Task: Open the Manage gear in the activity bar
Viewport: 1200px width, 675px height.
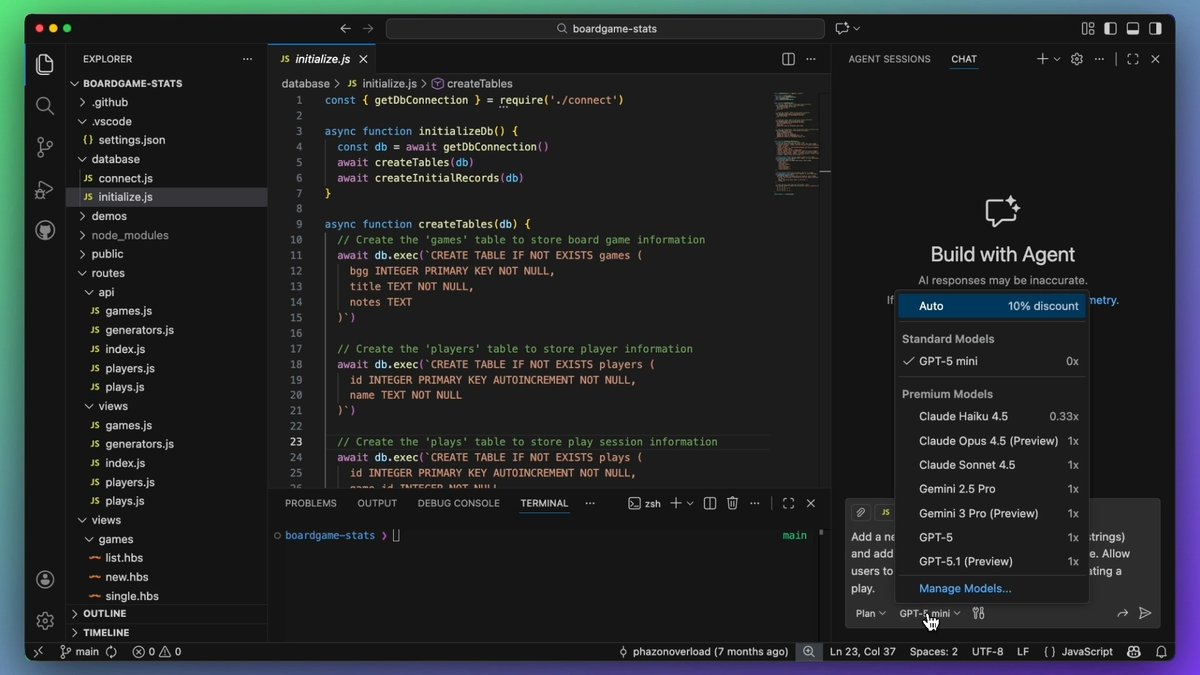Action: click(x=45, y=621)
